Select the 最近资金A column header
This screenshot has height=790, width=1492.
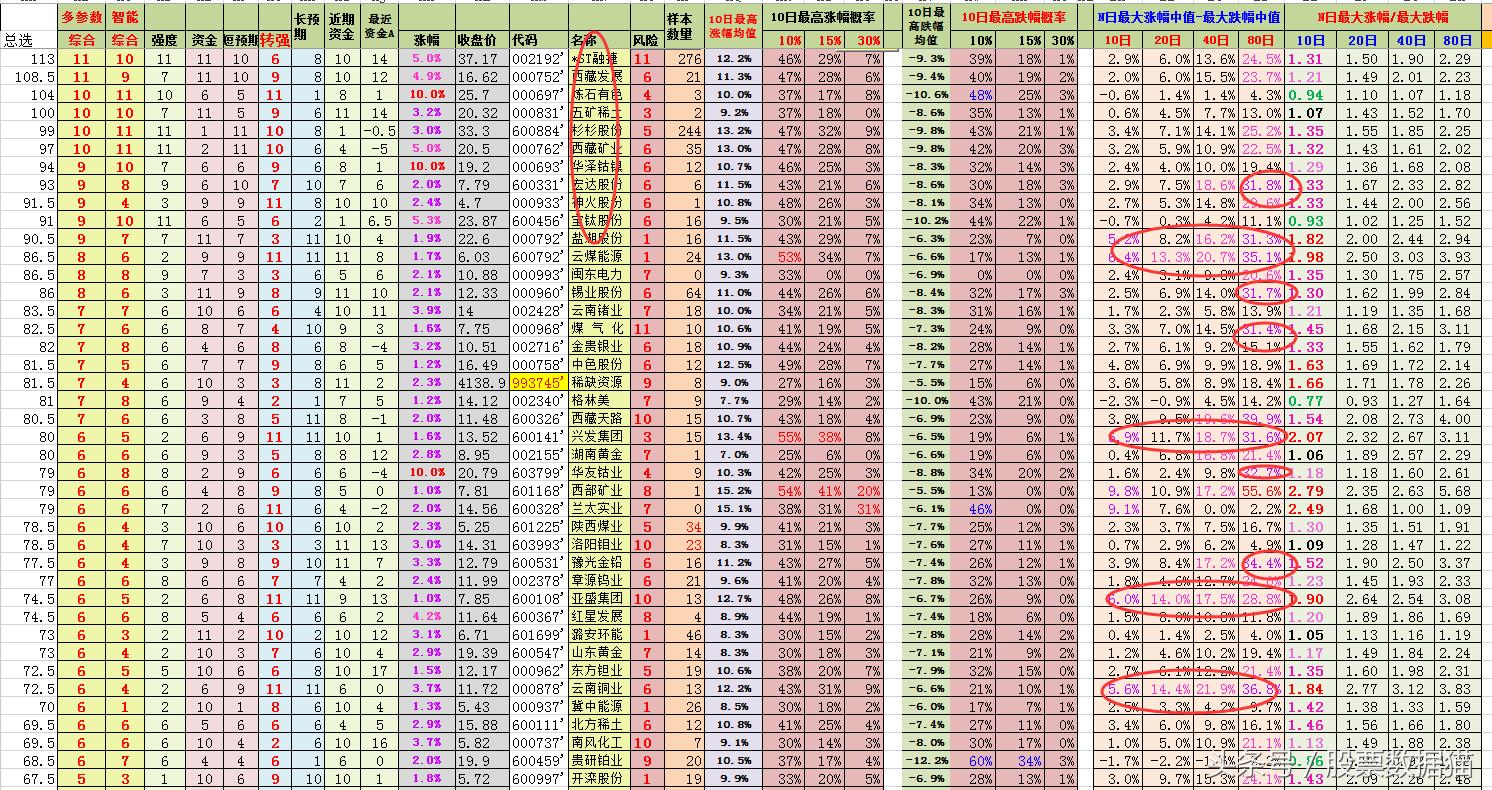coord(381,26)
